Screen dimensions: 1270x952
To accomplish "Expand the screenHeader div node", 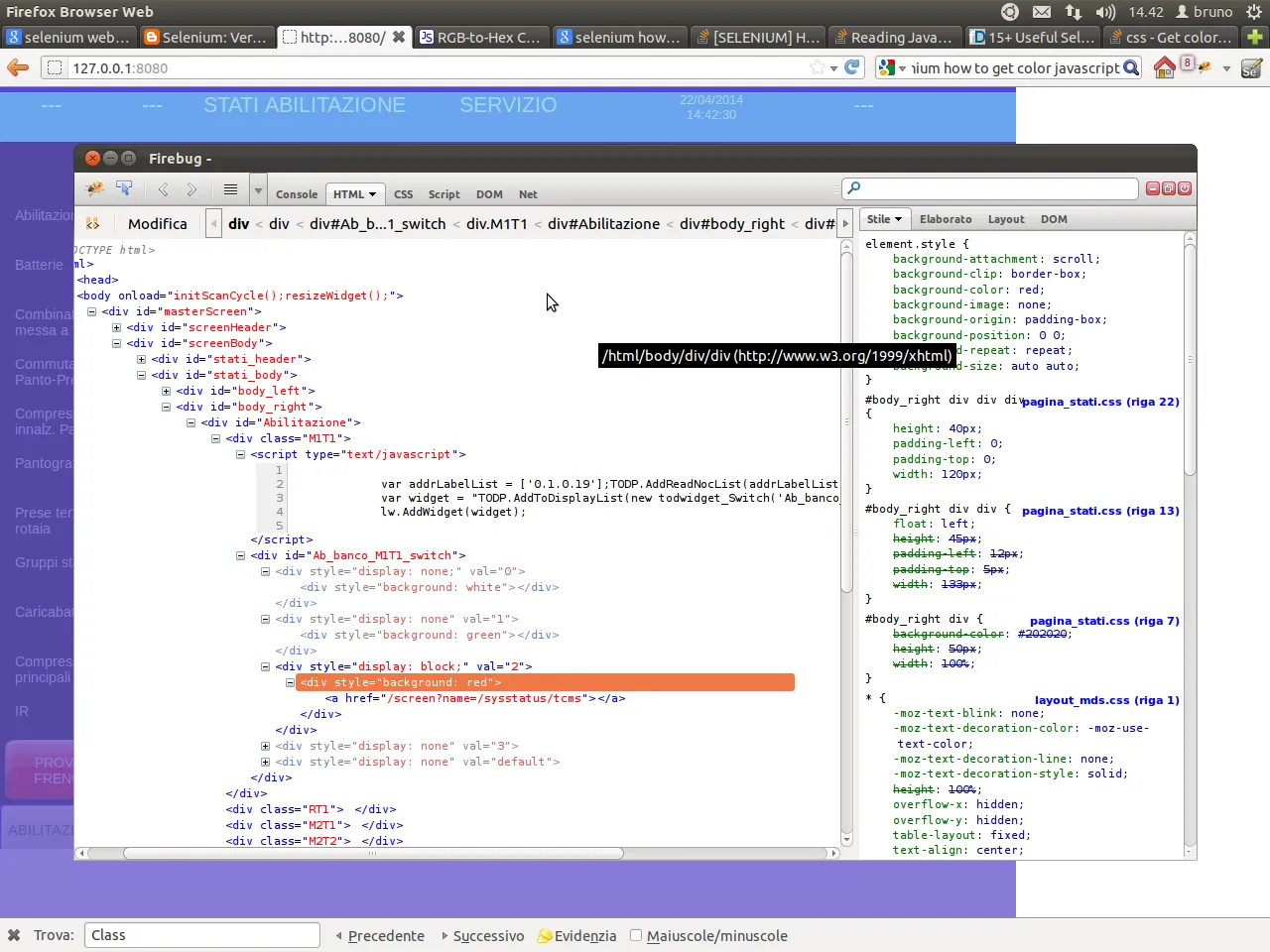I will (x=116, y=327).
